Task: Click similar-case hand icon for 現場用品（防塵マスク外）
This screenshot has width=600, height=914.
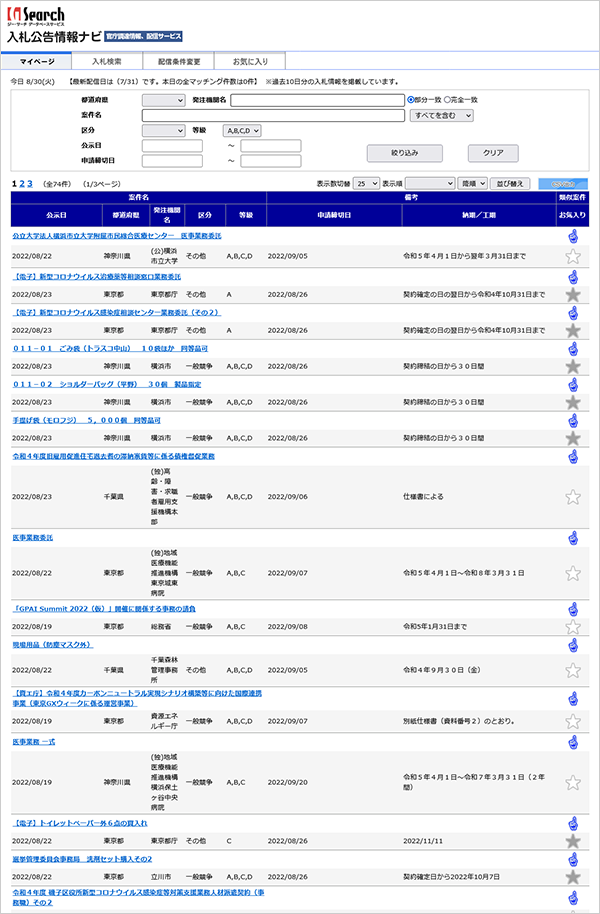Action: coord(573,645)
